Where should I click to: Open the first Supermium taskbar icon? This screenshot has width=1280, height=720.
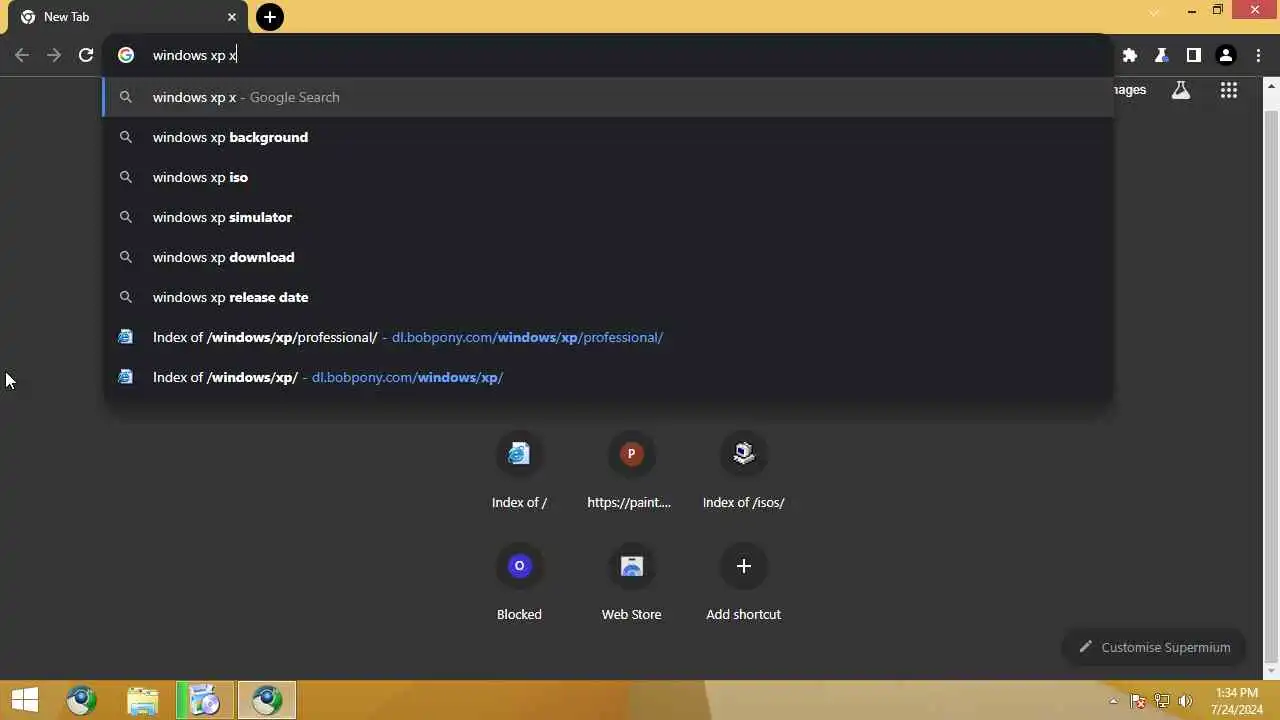click(x=82, y=701)
